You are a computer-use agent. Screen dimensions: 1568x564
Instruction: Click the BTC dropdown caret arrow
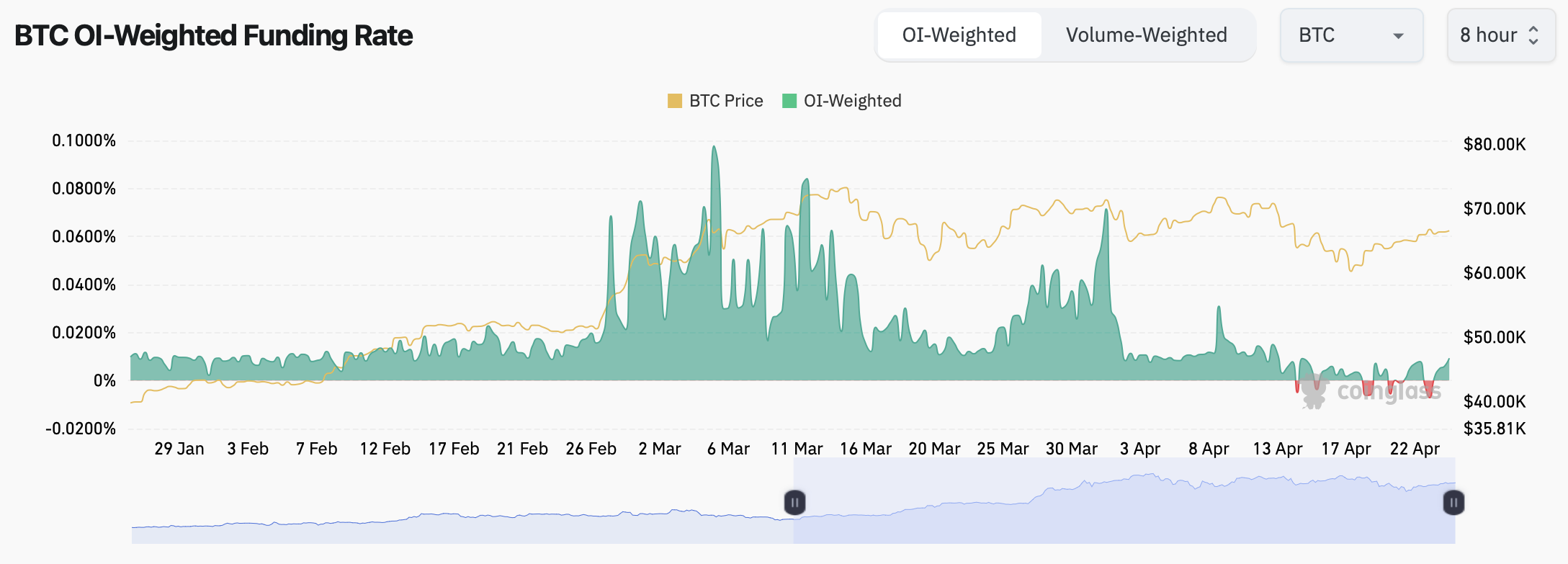coord(1398,36)
